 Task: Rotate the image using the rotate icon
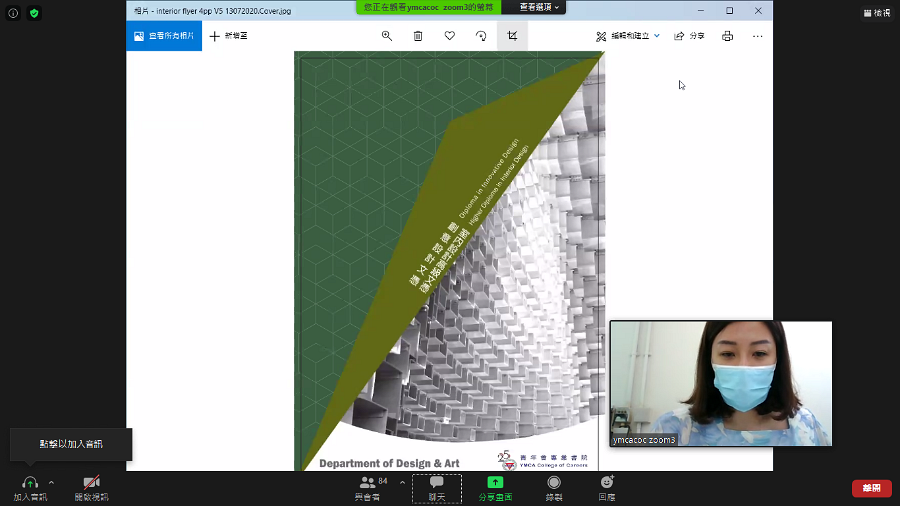[481, 36]
